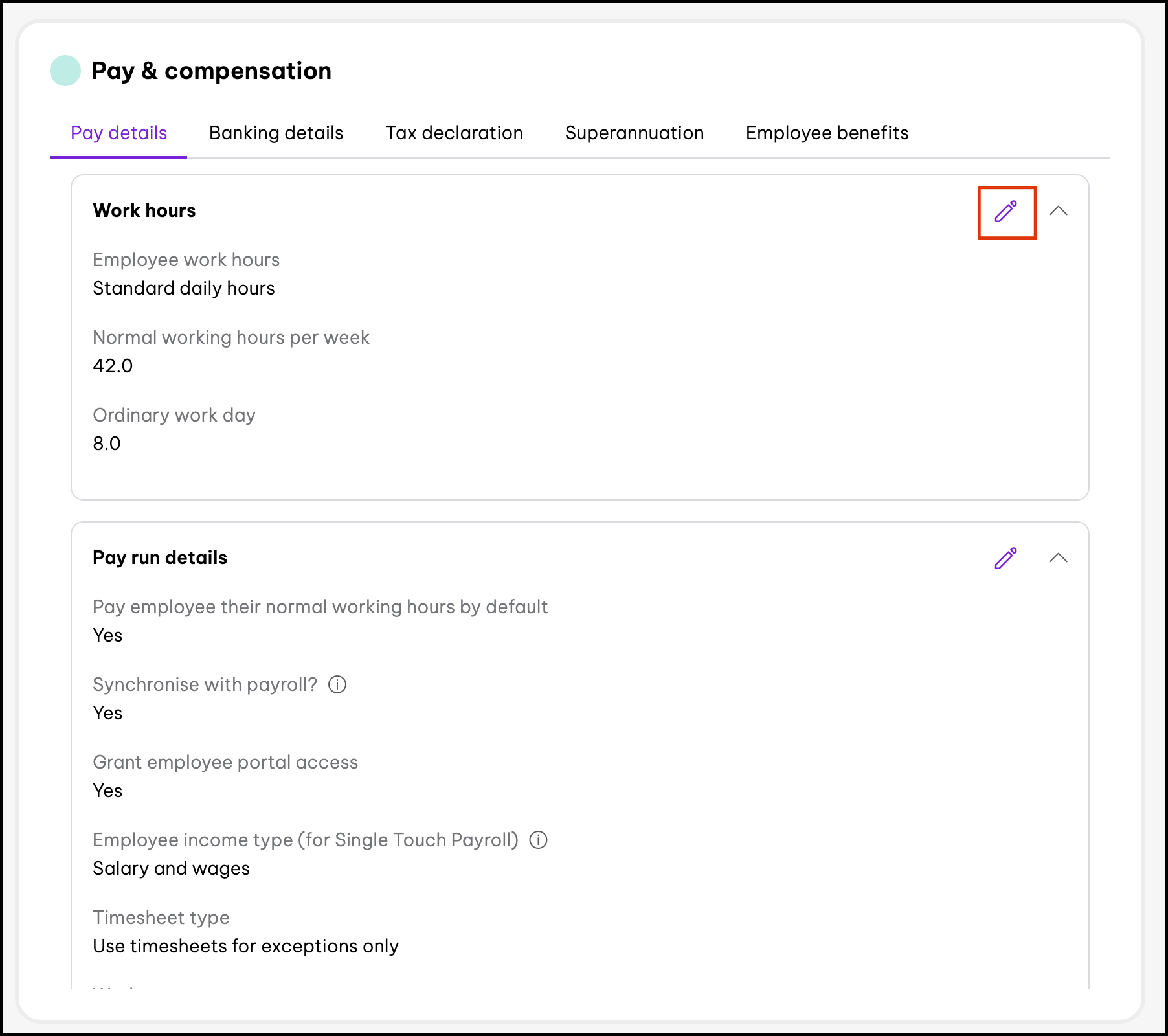Collapse the Work hours section
Screen dimensions: 1168x1036
pos(1058,211)
